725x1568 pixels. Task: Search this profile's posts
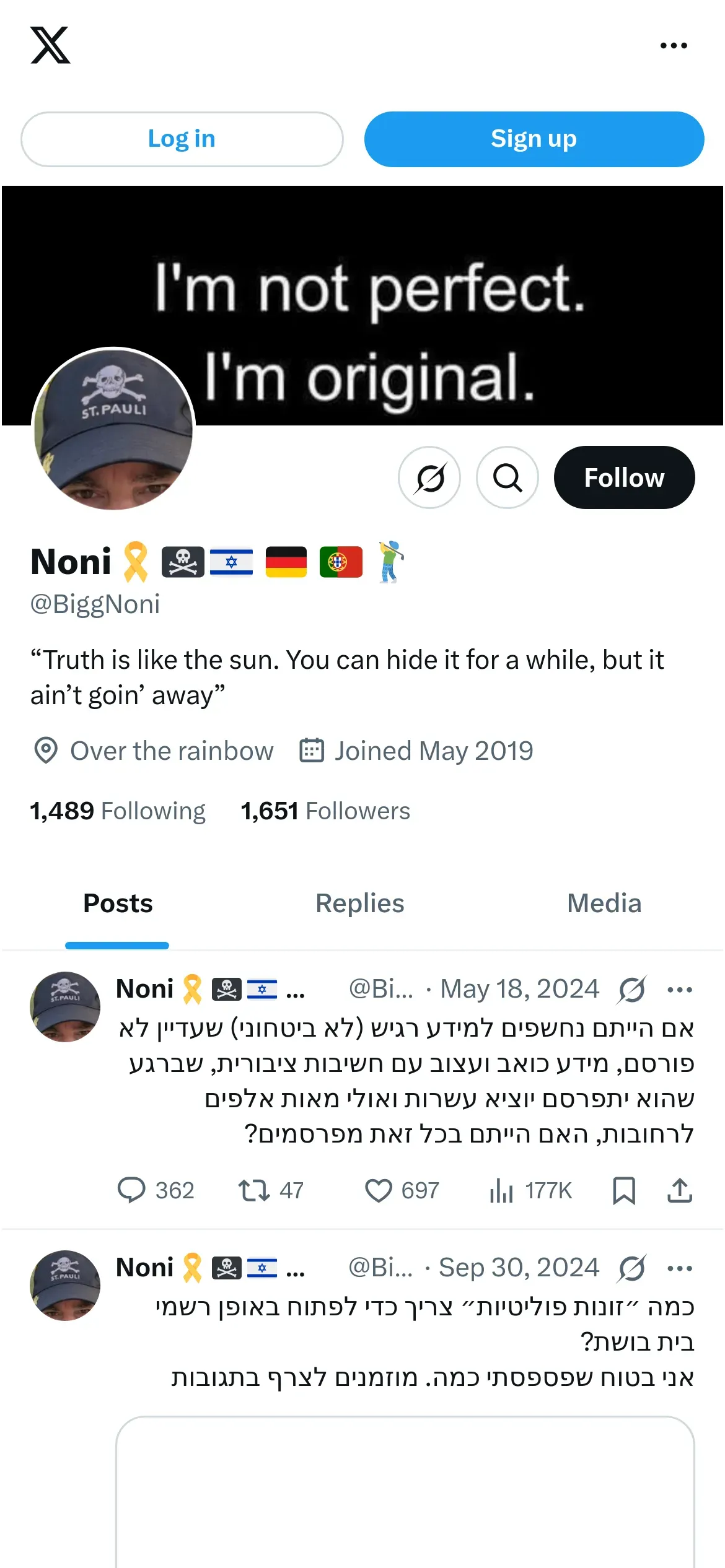pyautogui.click(x=507, y=477)
